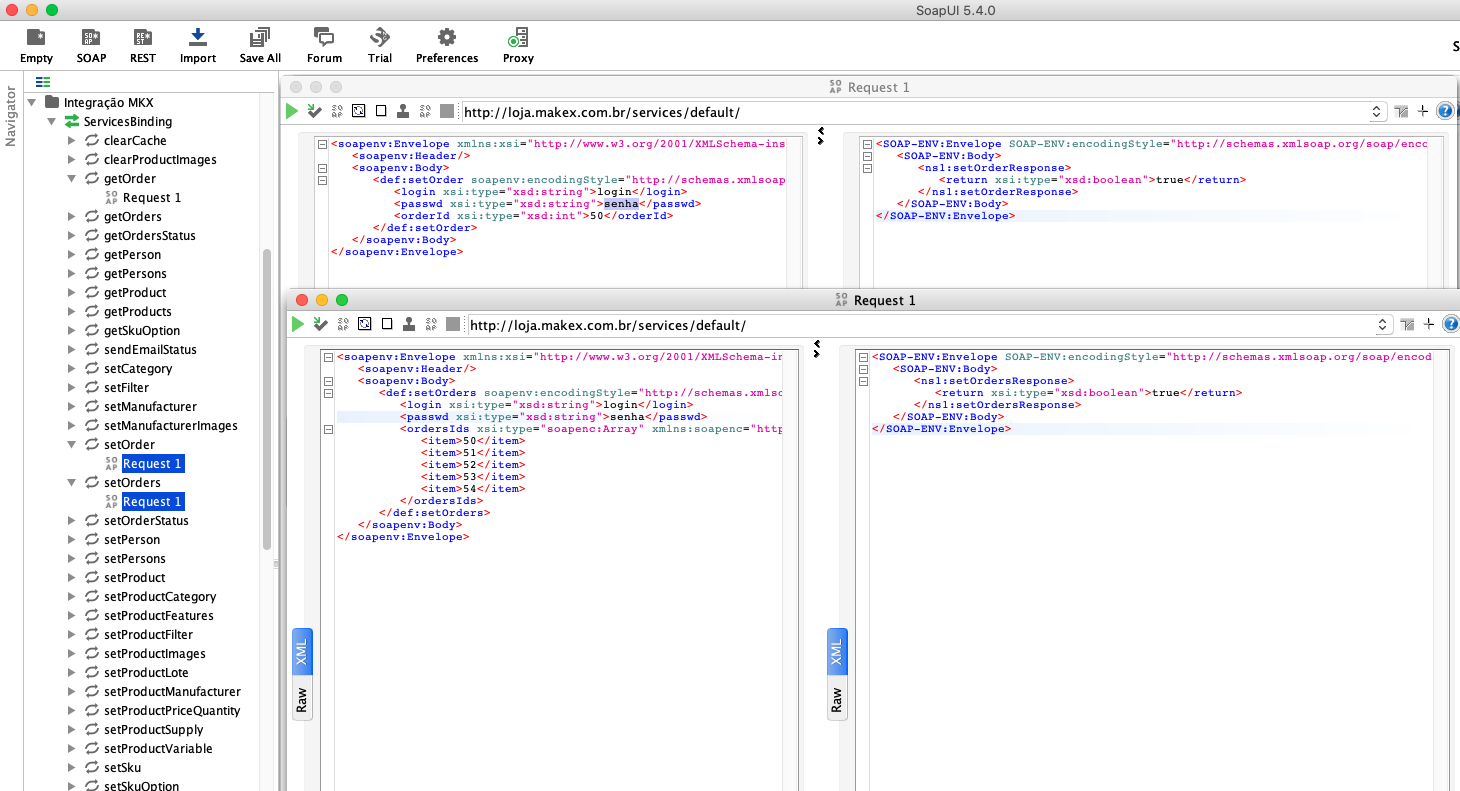Viewport: 1460px width, 791px height.
Task: Submit the setOrders request with green play arrow
Action: 298,324
